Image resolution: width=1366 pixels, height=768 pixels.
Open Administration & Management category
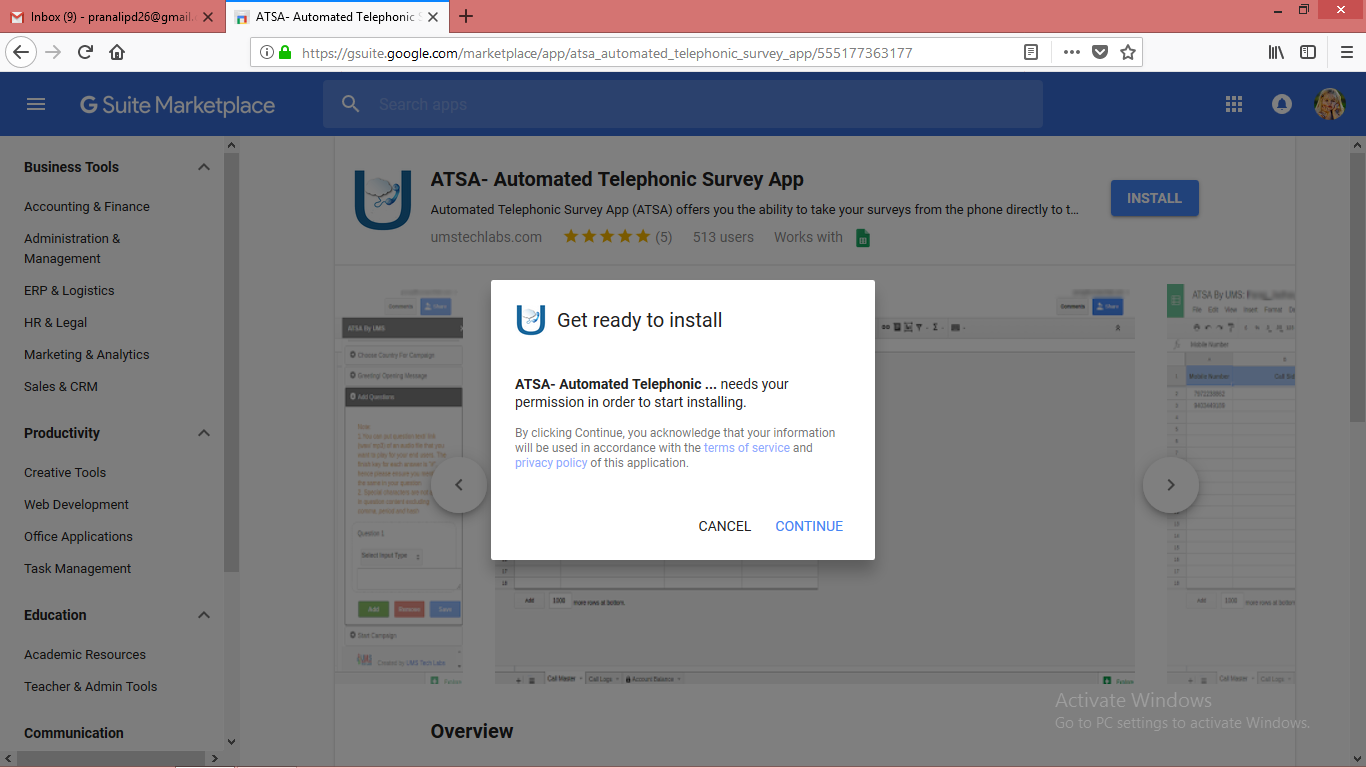pos(72,248)
